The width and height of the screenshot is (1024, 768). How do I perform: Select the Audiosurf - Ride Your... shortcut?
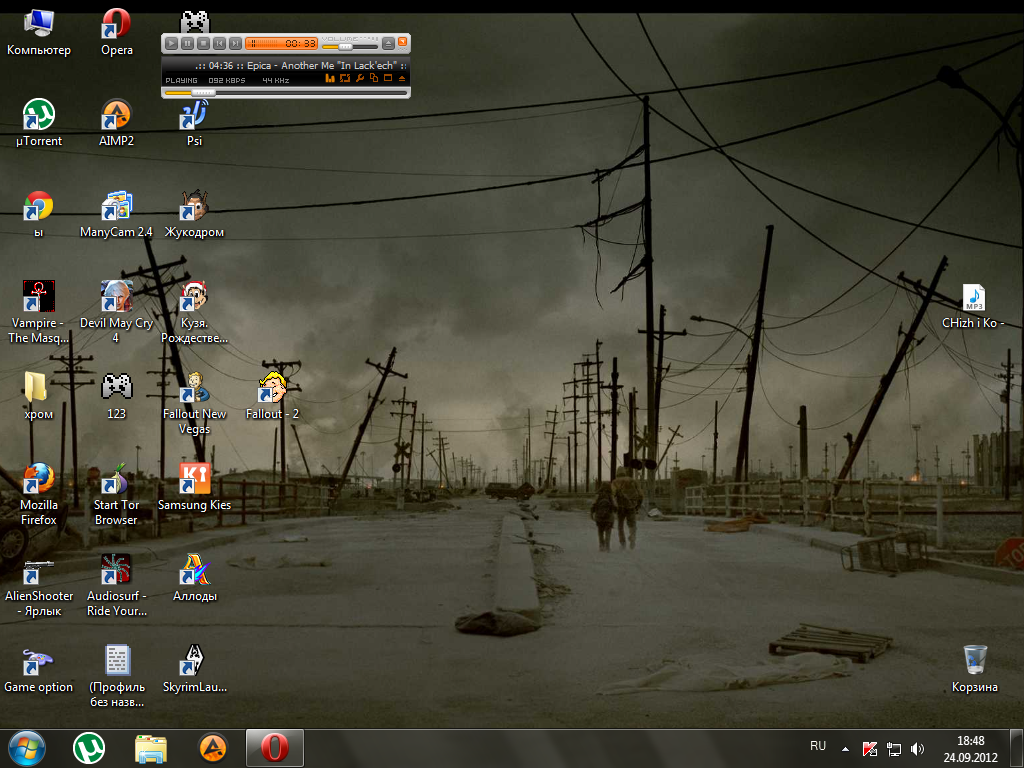coord(116,585)
